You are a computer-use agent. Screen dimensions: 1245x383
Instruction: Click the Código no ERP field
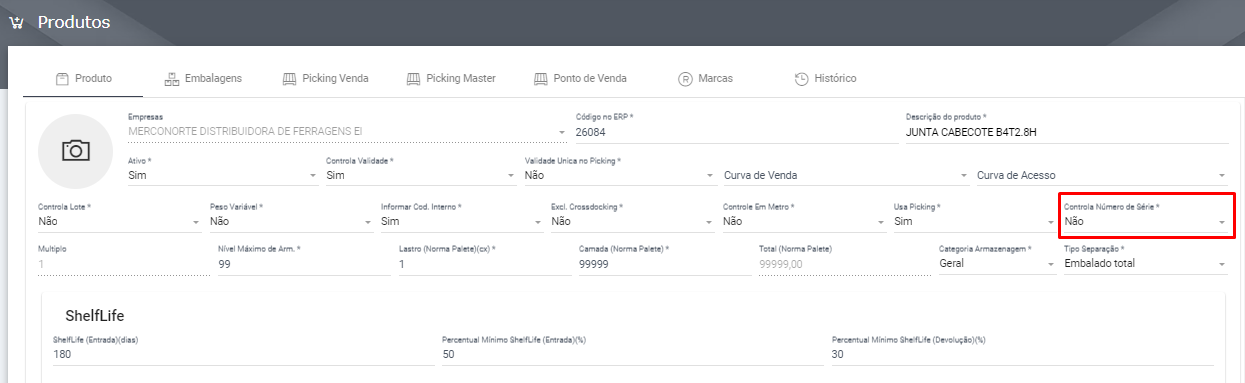click(x=736, y=131)
